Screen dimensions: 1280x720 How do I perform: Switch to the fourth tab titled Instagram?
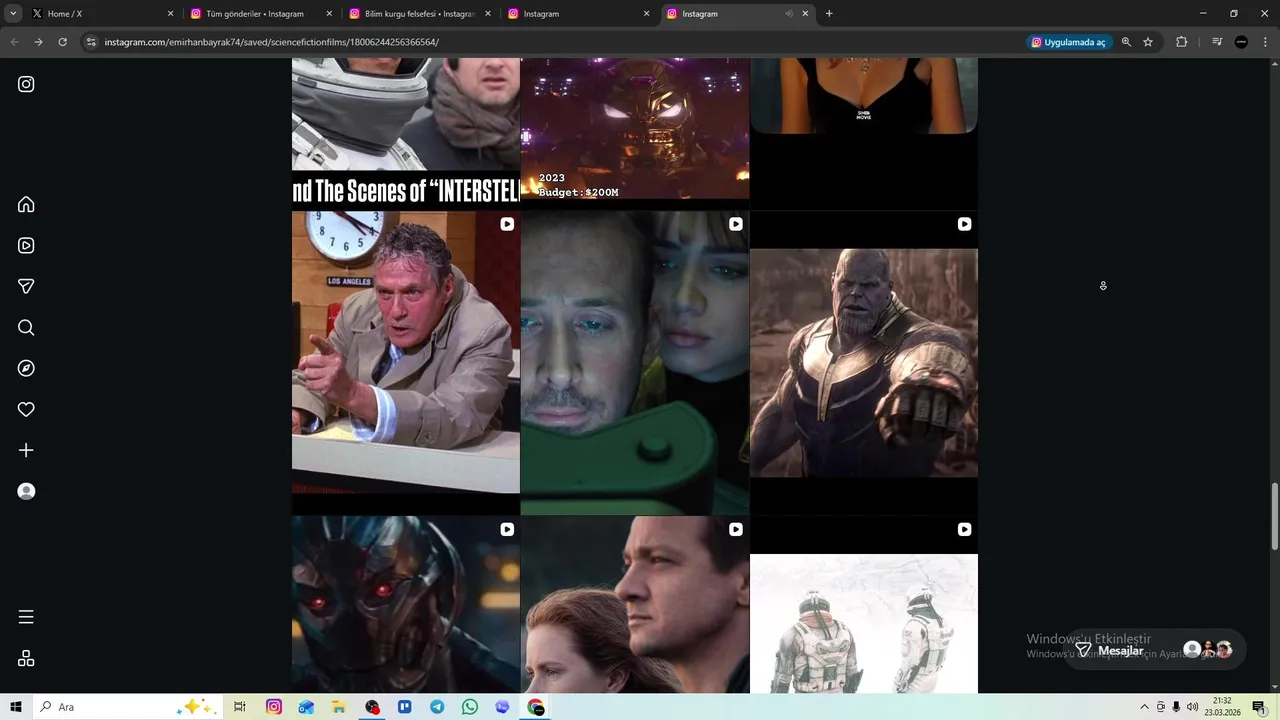[x=577, y=14]
